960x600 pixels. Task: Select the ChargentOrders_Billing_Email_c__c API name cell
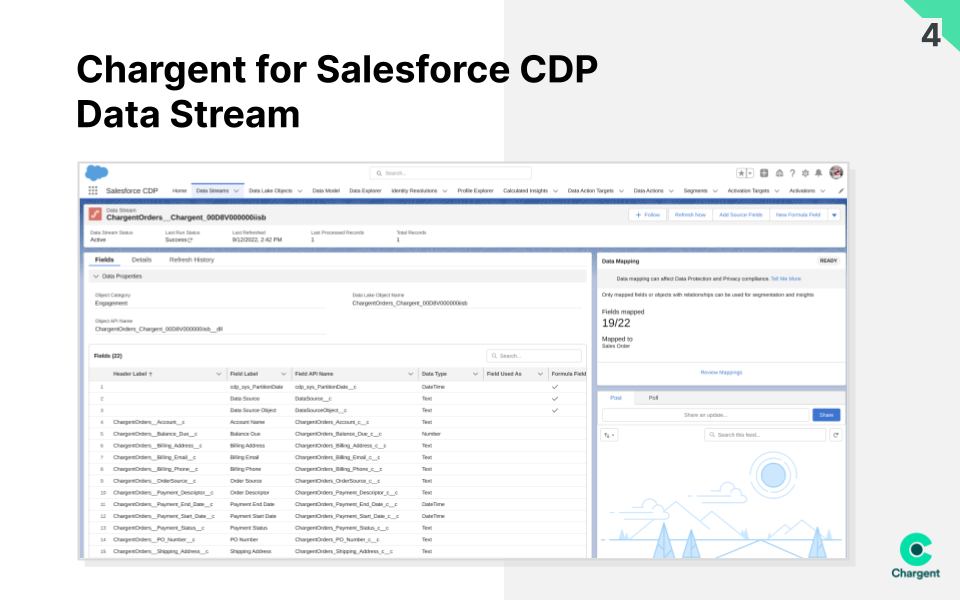coord(337,457)
